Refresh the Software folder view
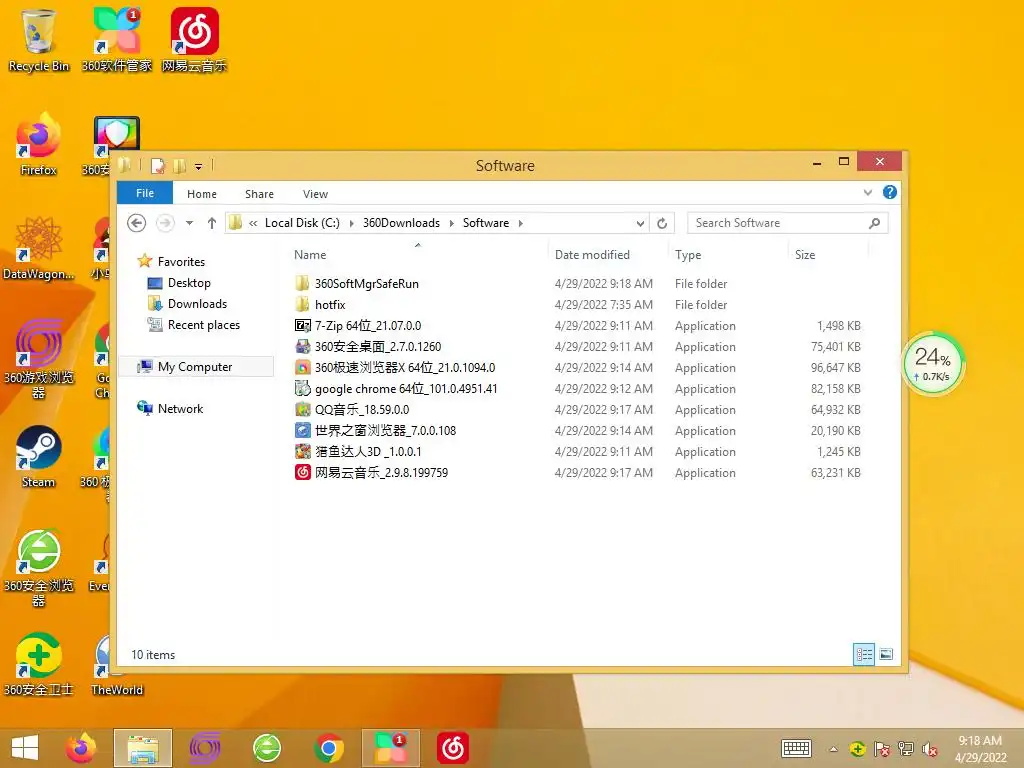1024x768 pixels. pyautogui.click(x=662, y=223)
